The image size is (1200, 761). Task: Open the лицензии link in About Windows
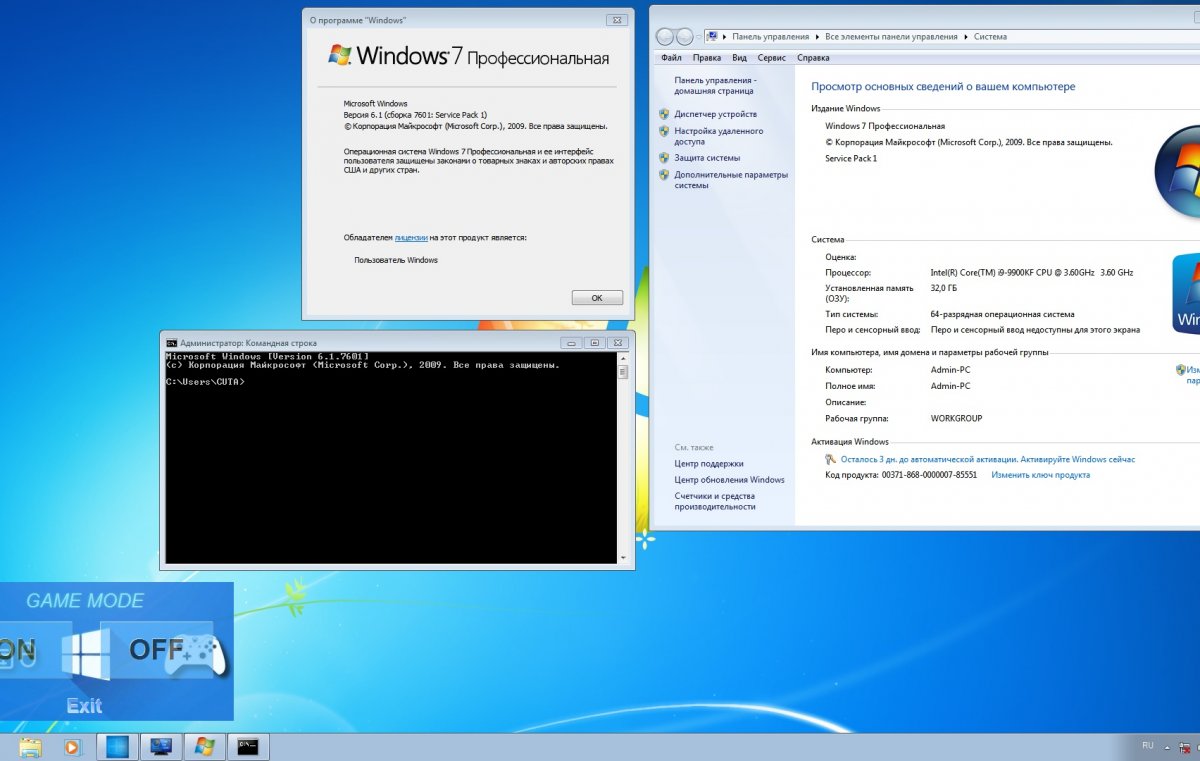coord(411,238)
